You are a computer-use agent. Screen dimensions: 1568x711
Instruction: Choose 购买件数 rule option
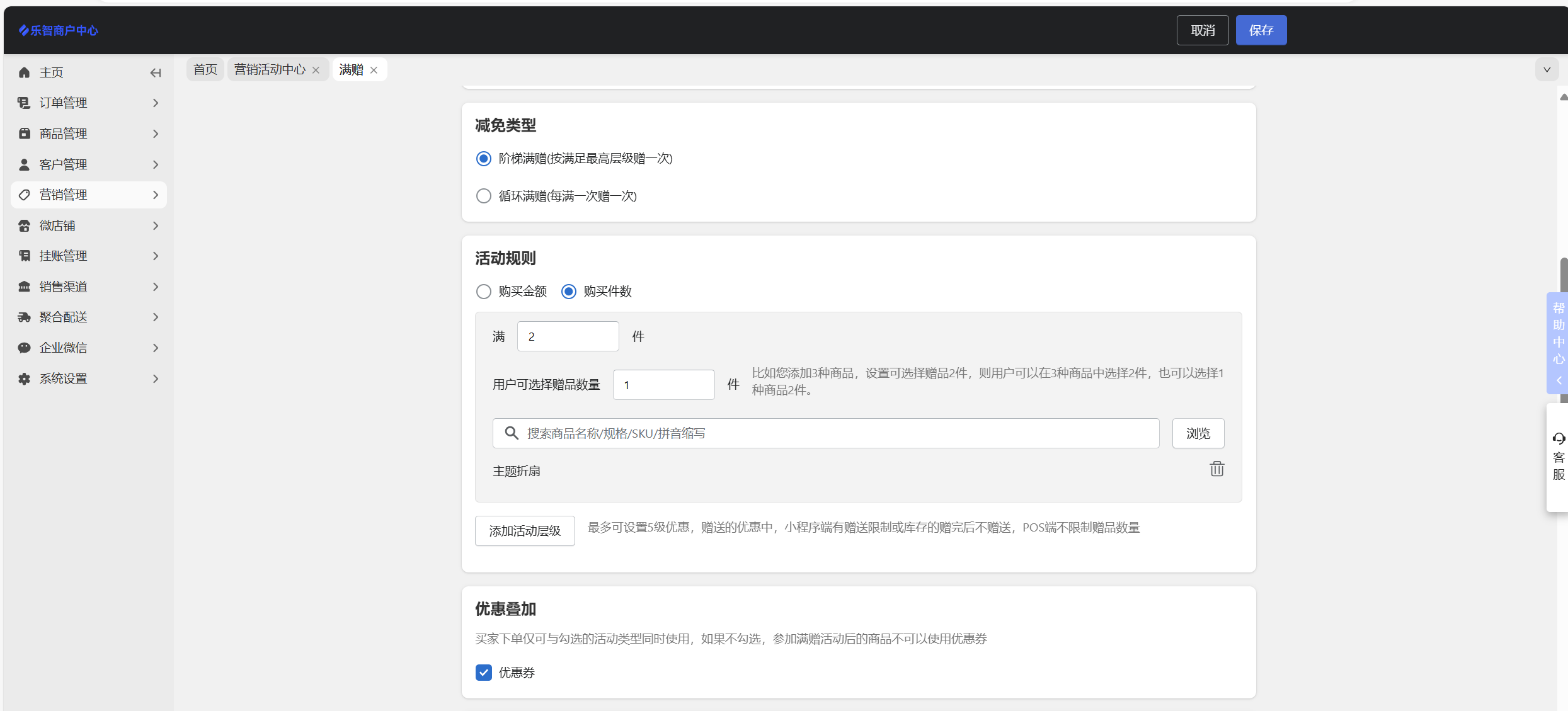[568, 292]
